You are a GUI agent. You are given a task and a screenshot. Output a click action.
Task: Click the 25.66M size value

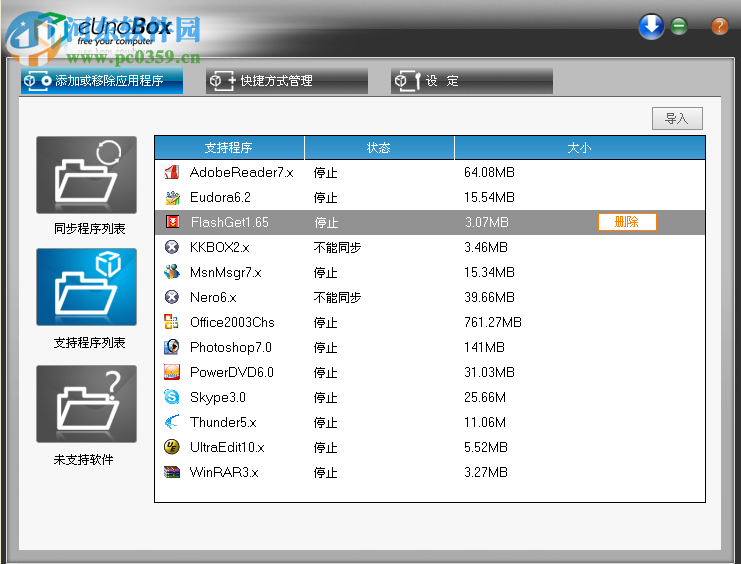coord(485,397)
